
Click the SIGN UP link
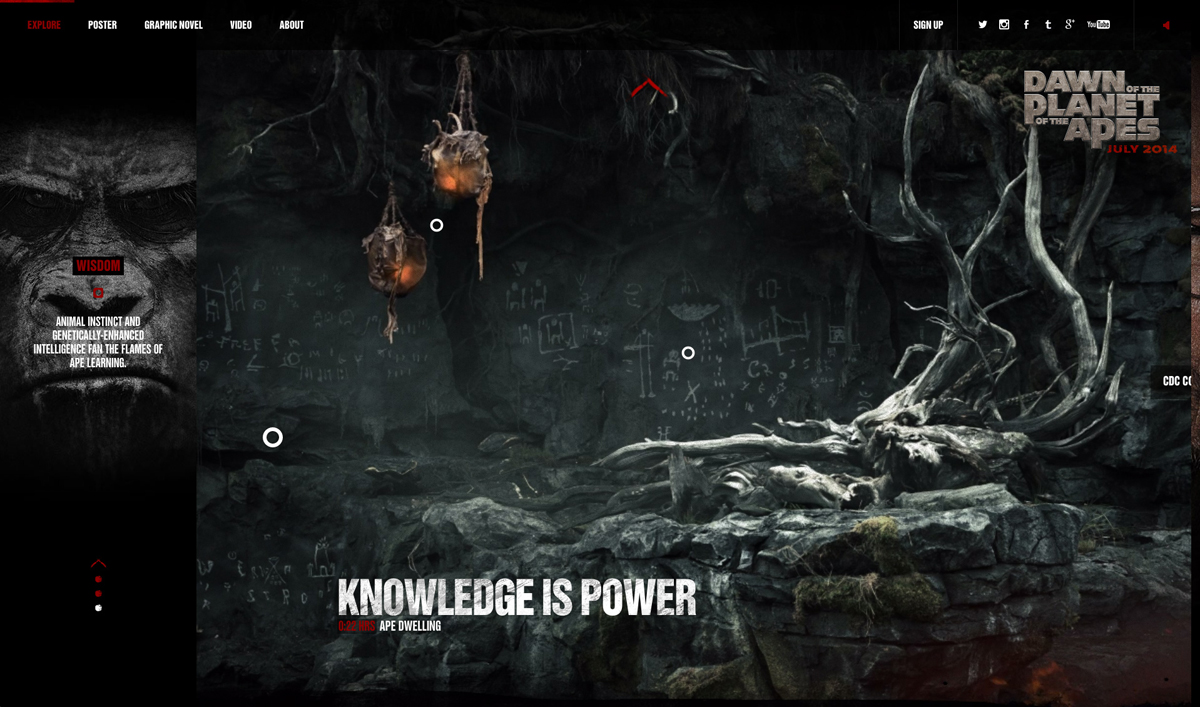[928, 25]
